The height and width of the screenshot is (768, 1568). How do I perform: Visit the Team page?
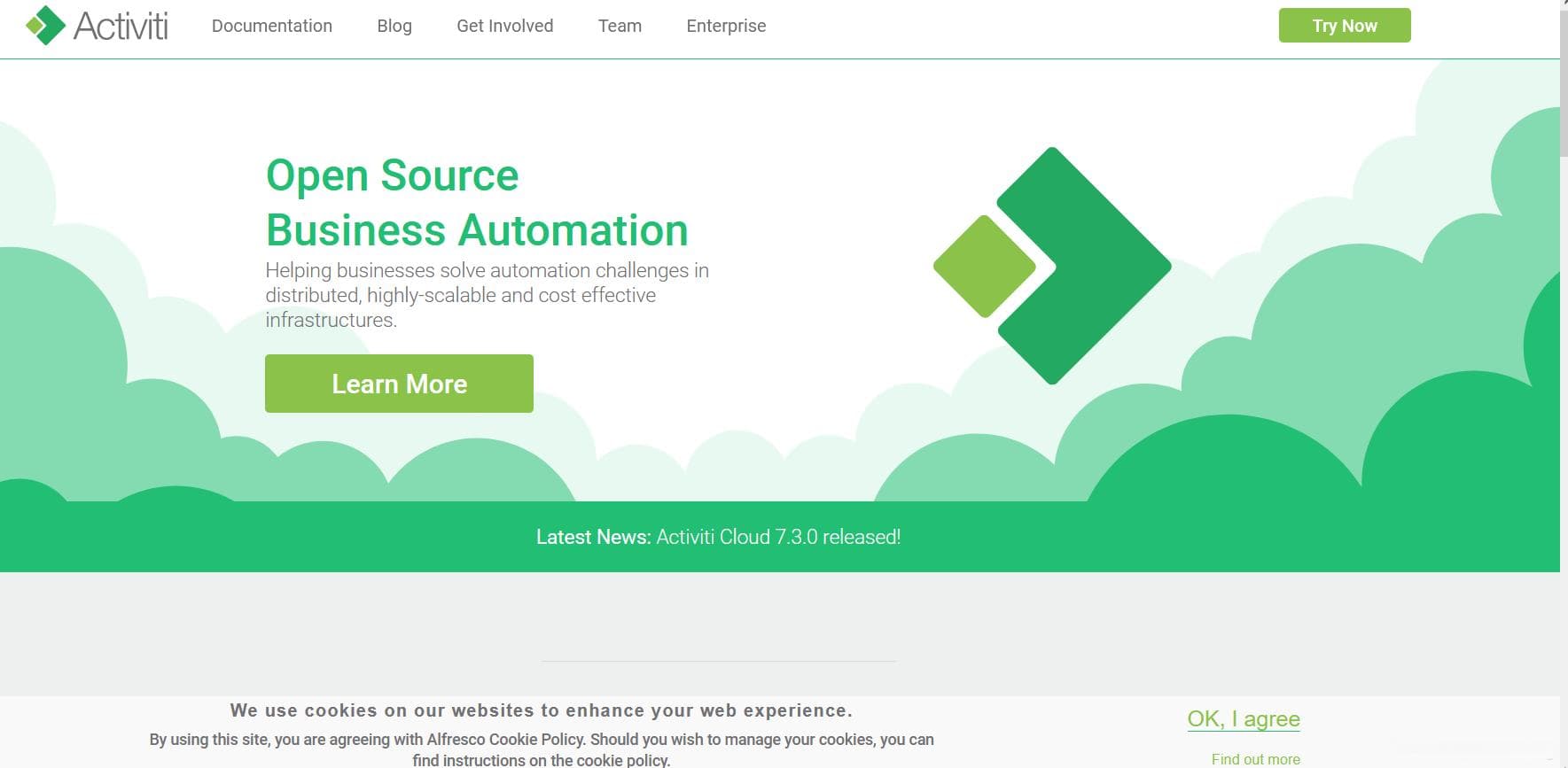pyautogui.click(x=620, y=26)
